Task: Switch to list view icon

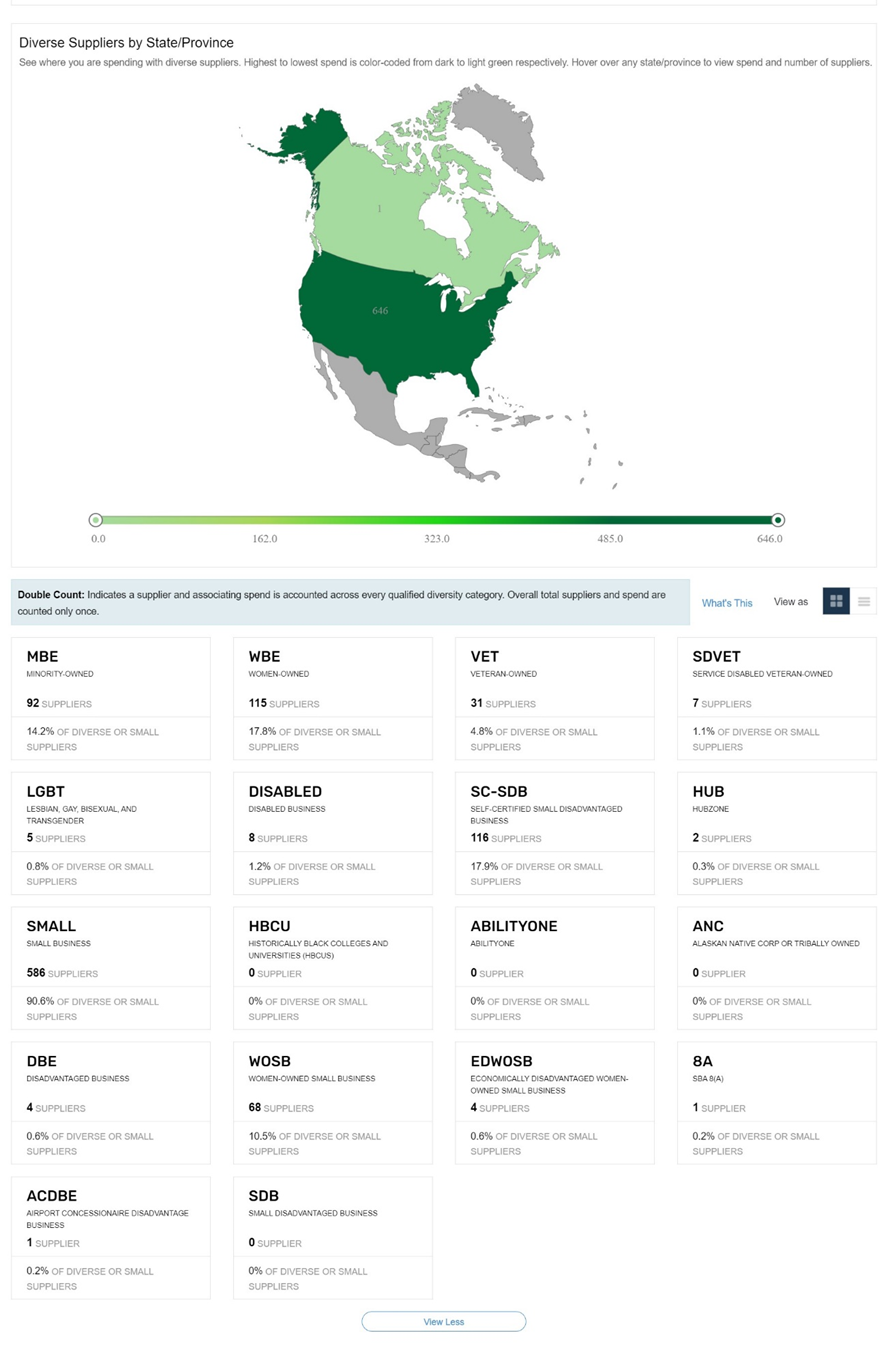Action: coord(863,601)
